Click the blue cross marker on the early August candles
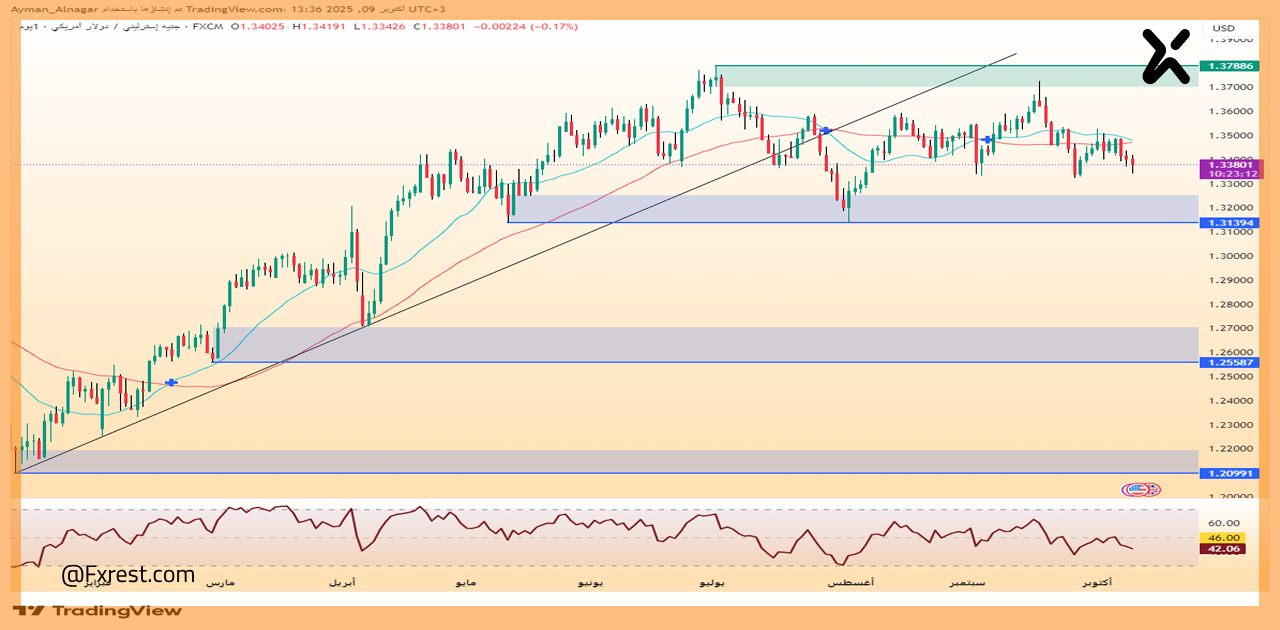The width and height of the screenshot is (1280, 630). coord(825,131)
